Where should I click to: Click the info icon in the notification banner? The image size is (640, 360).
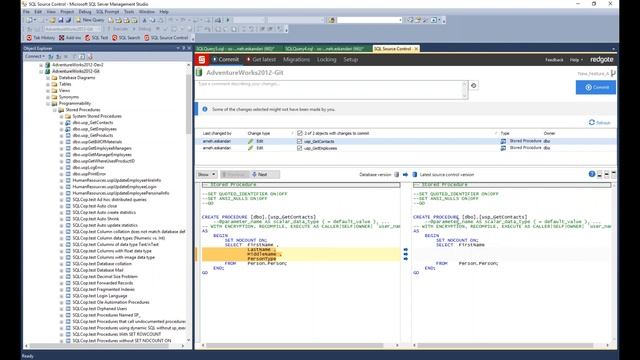205,109
